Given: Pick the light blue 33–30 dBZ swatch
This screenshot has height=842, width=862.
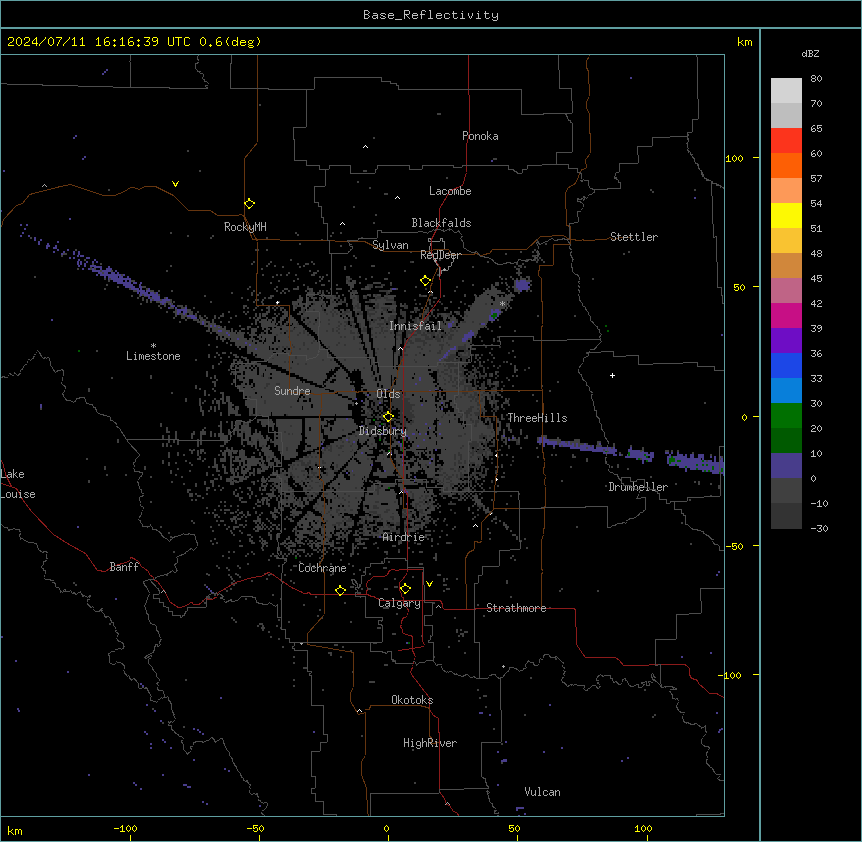Looking at the screenshot, I should (x=786, y=390).
